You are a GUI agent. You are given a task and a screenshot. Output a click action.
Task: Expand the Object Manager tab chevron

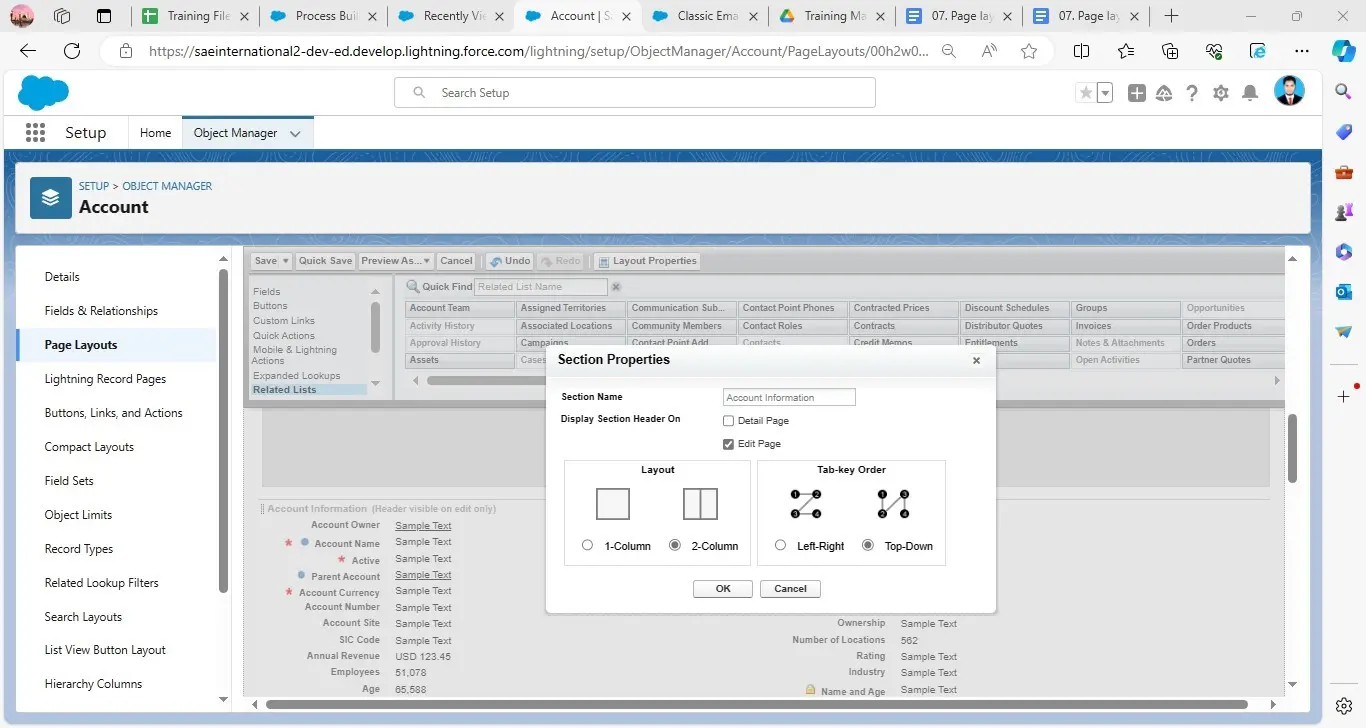click(x=295, y=133)
